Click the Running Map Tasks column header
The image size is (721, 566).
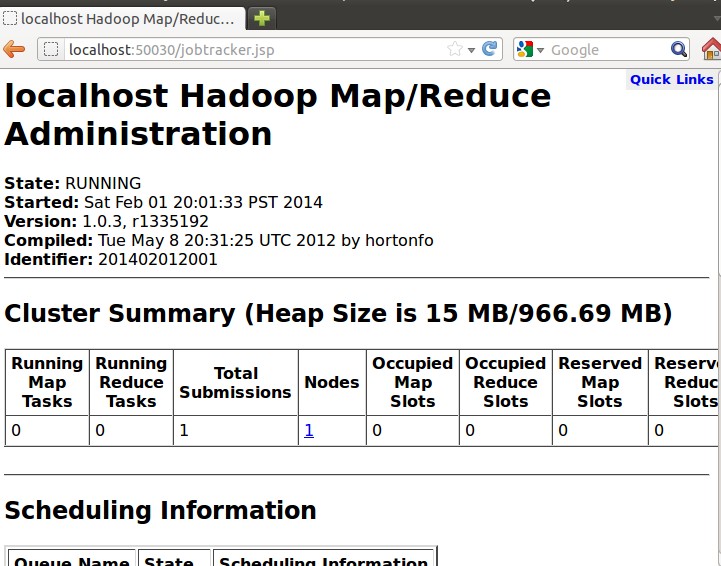point(47,382)
